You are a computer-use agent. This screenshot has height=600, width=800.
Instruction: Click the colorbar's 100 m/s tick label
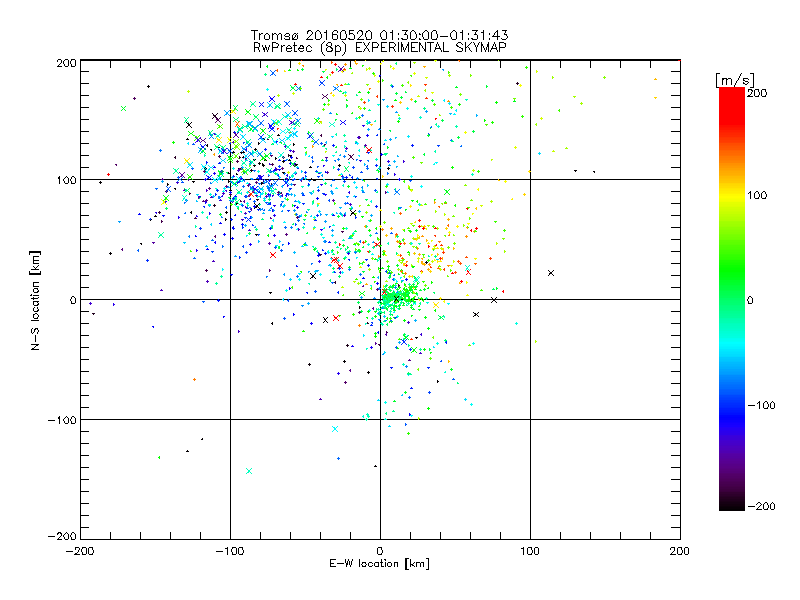[x=757, y=195]
